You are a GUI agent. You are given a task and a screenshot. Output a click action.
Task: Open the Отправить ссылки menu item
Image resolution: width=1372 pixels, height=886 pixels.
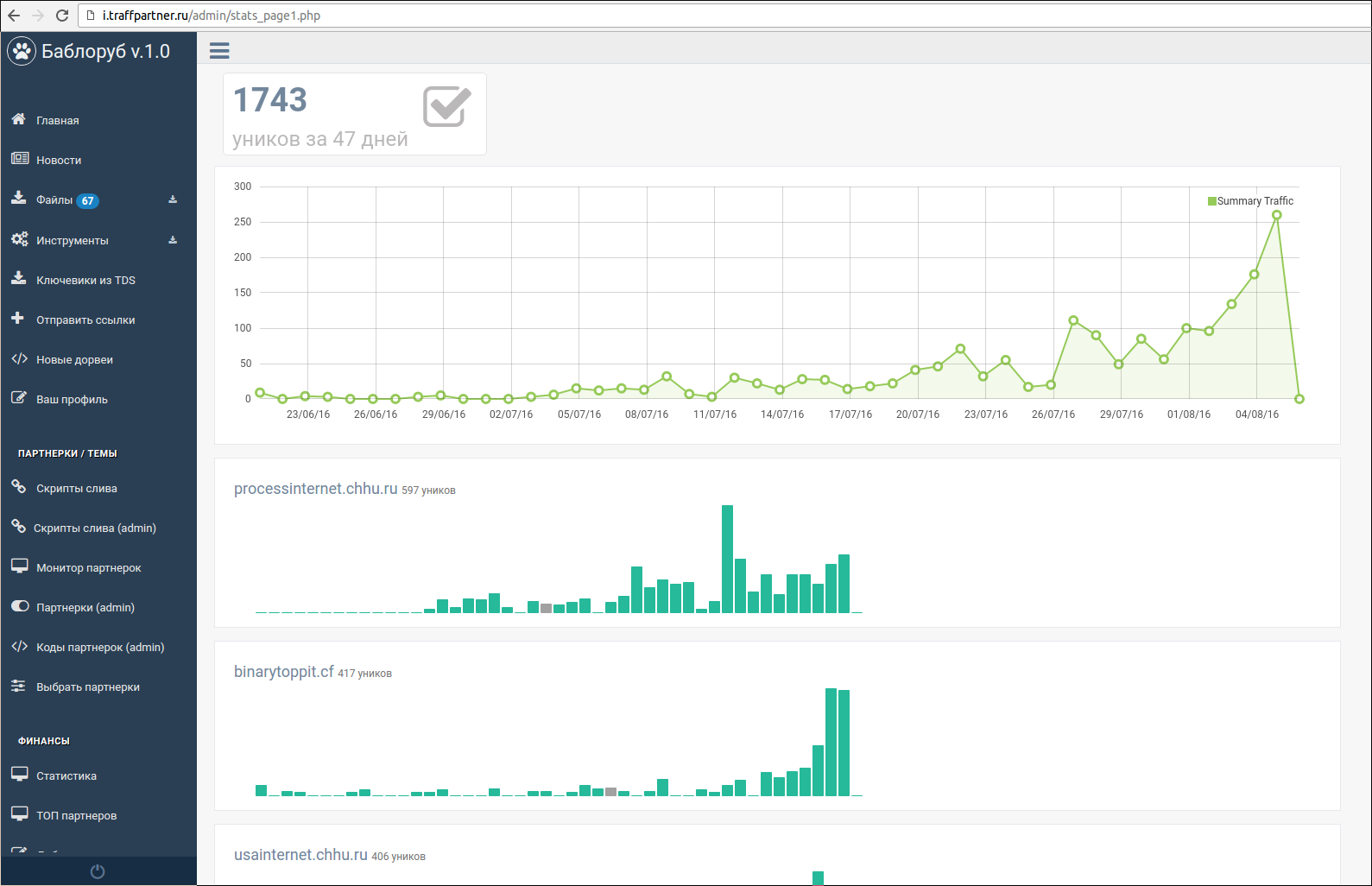point(85,320)
